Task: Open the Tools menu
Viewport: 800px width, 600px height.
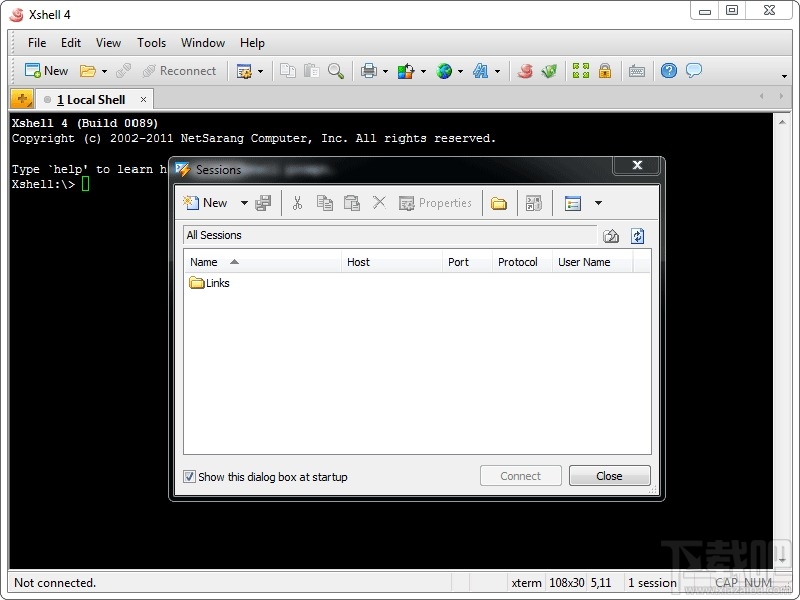Action: 151,43
